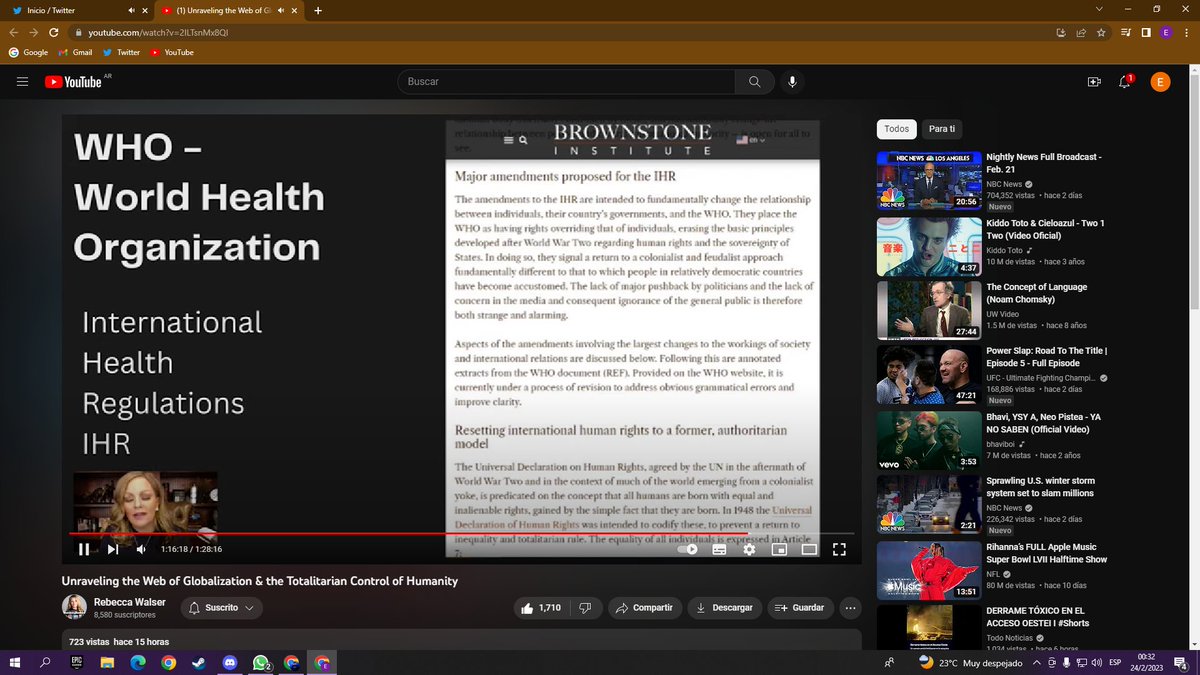Open the orange account avatar menu
This screenshot has width=1200, height=675.
(x=1159, y=82)
